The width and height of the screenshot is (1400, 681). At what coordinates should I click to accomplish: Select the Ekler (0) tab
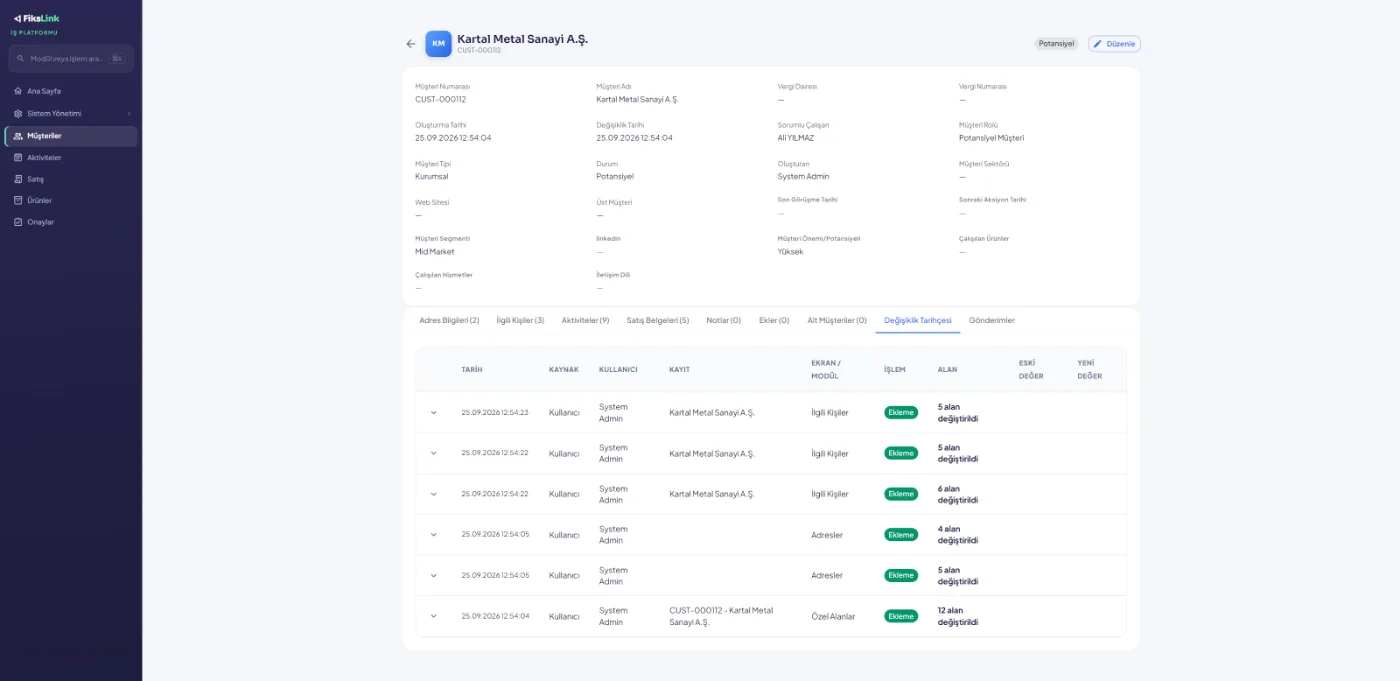pos(774,320)
